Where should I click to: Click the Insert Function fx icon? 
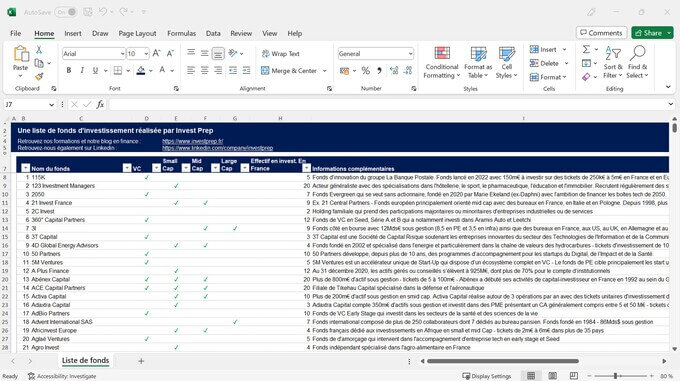pyautogui.click(x=100, y=104)
